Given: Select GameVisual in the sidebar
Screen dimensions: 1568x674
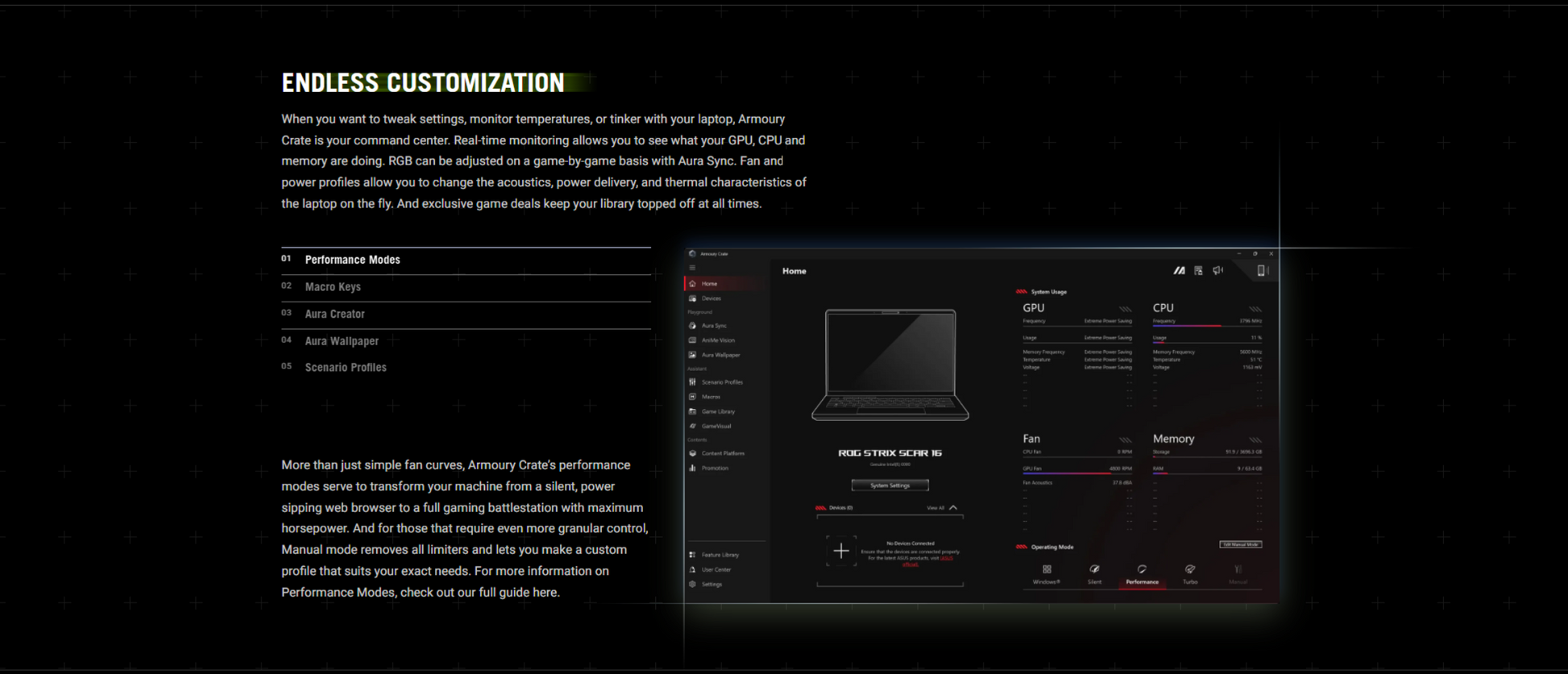Looking at the screenshot, I should tap(716, 426).
